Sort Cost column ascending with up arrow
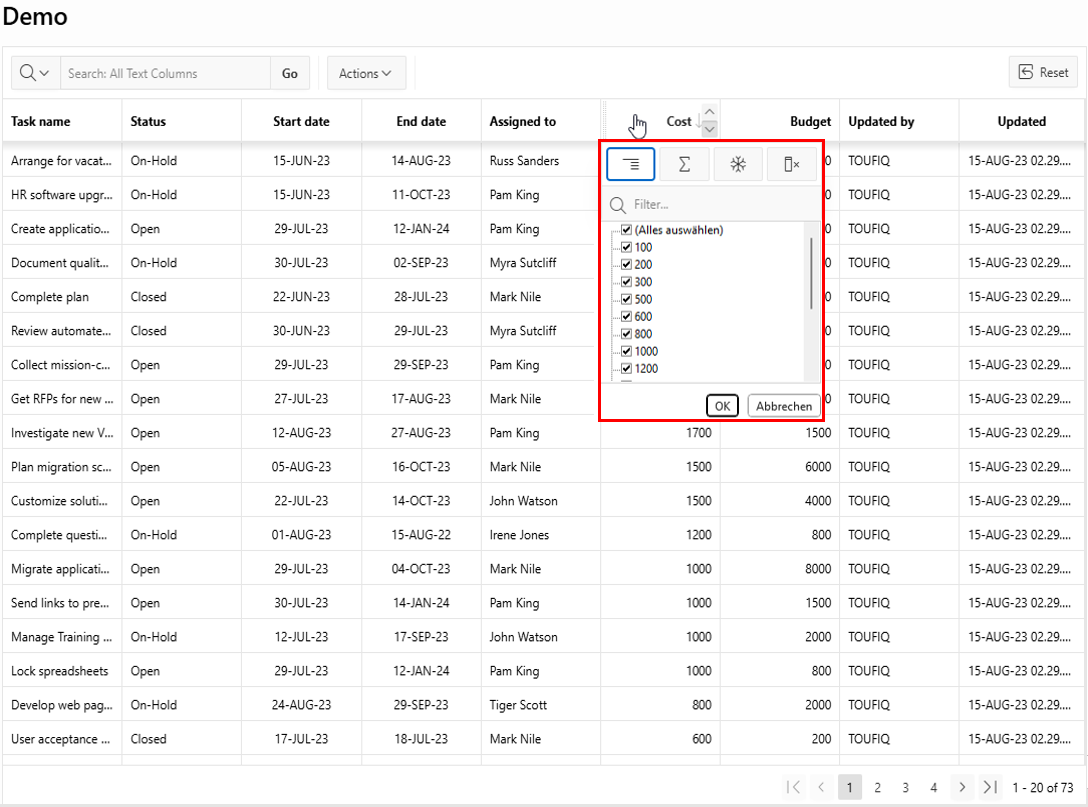 pos(709,112)
